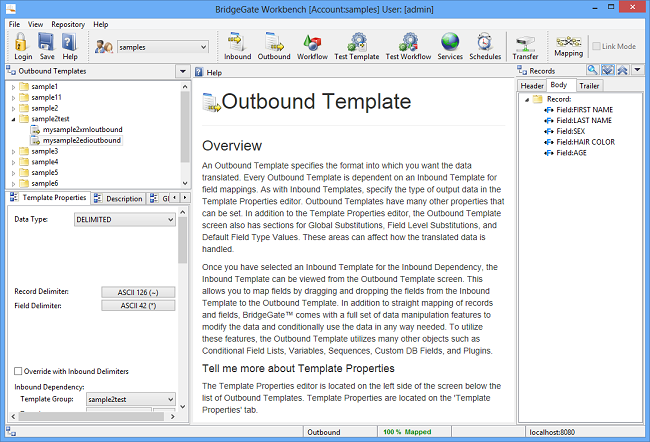Select the Template Properties tab
650x442 pixels.
coord(49,198)
